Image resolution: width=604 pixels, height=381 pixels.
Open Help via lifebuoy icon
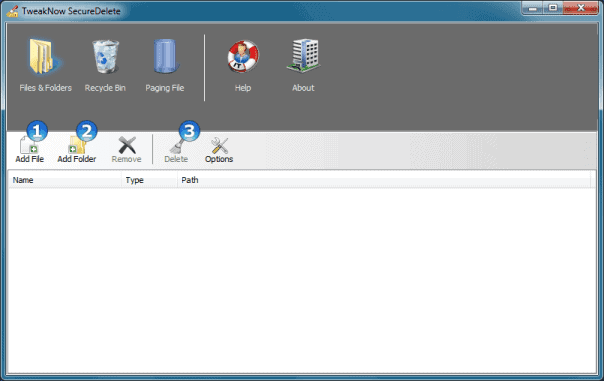click(x=243, y=57)
